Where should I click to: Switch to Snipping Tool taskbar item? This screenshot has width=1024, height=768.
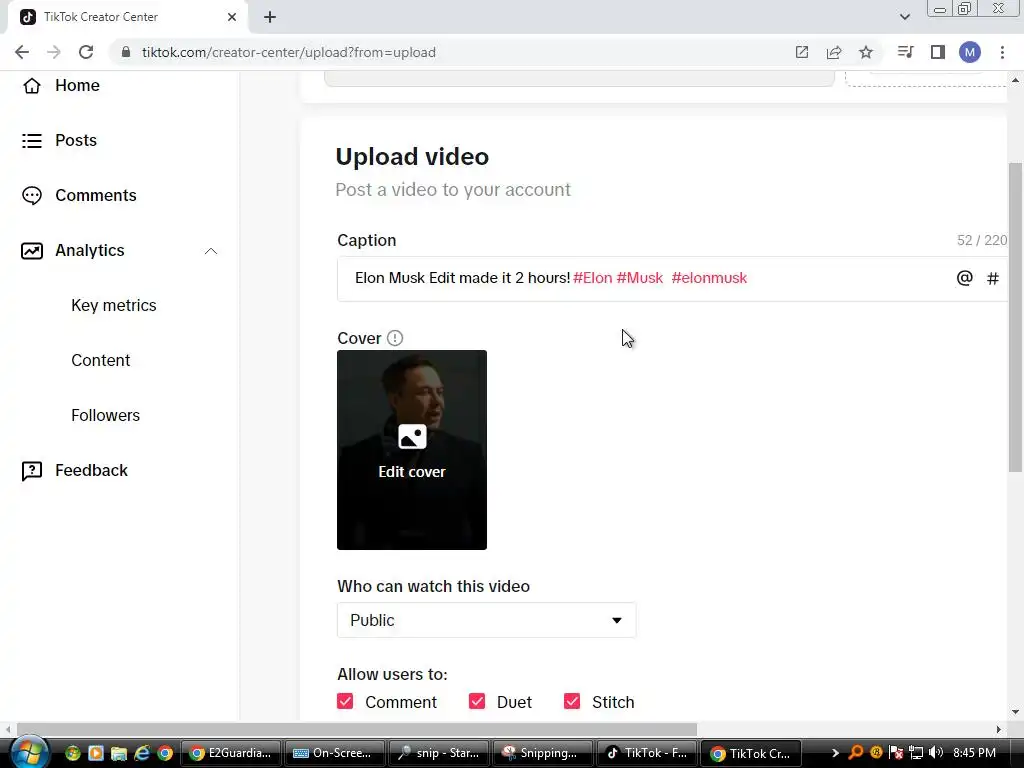[543, 753]
